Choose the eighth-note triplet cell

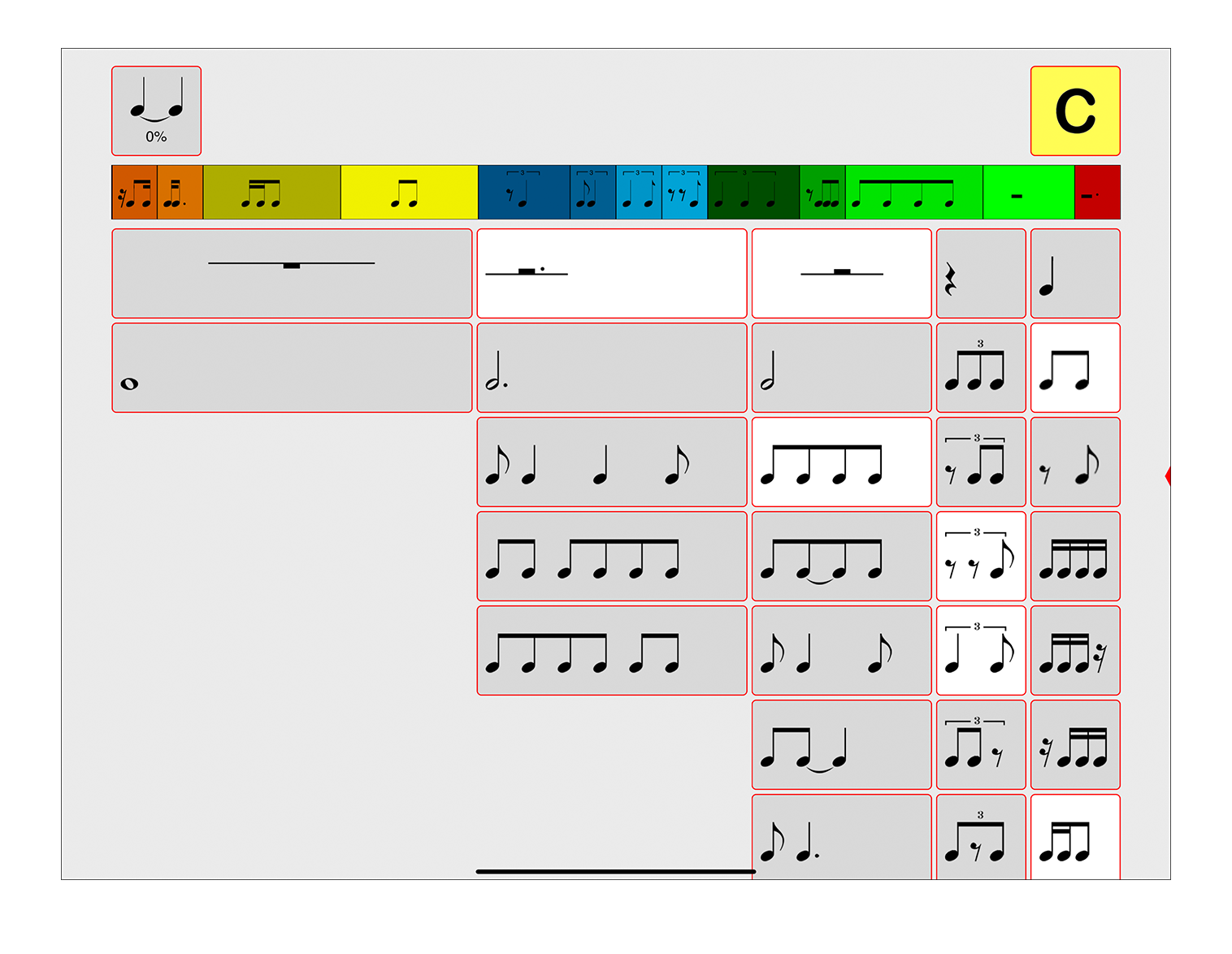pyautogui.click(x=981, y=367)
